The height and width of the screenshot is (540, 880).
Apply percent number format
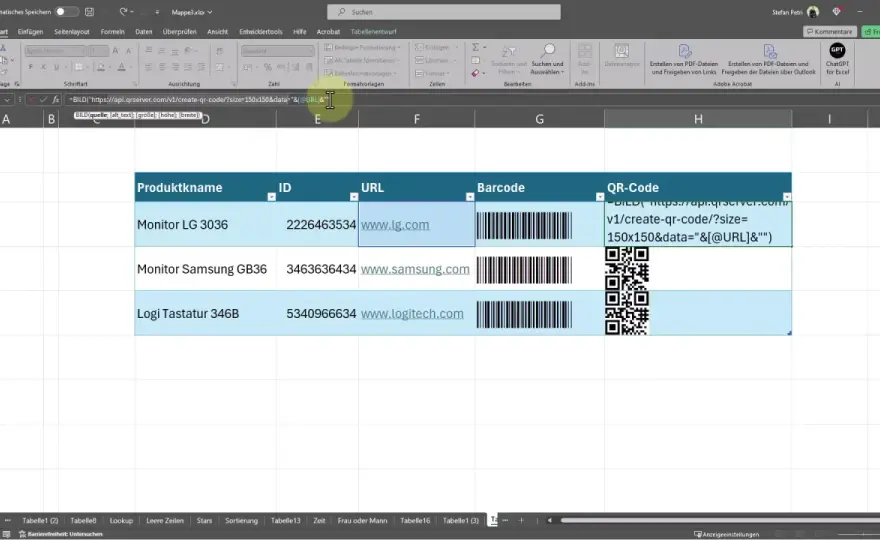tap(268, 67)
